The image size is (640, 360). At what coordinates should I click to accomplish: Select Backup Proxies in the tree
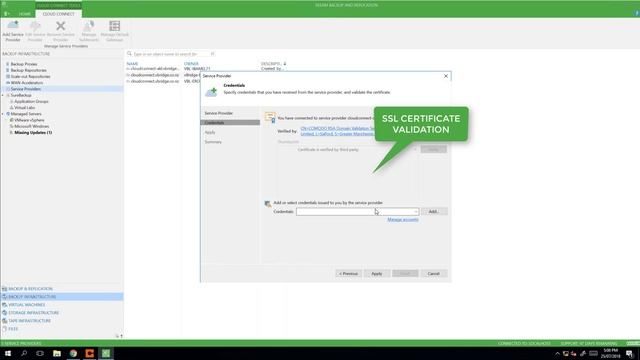coord(24,64)
